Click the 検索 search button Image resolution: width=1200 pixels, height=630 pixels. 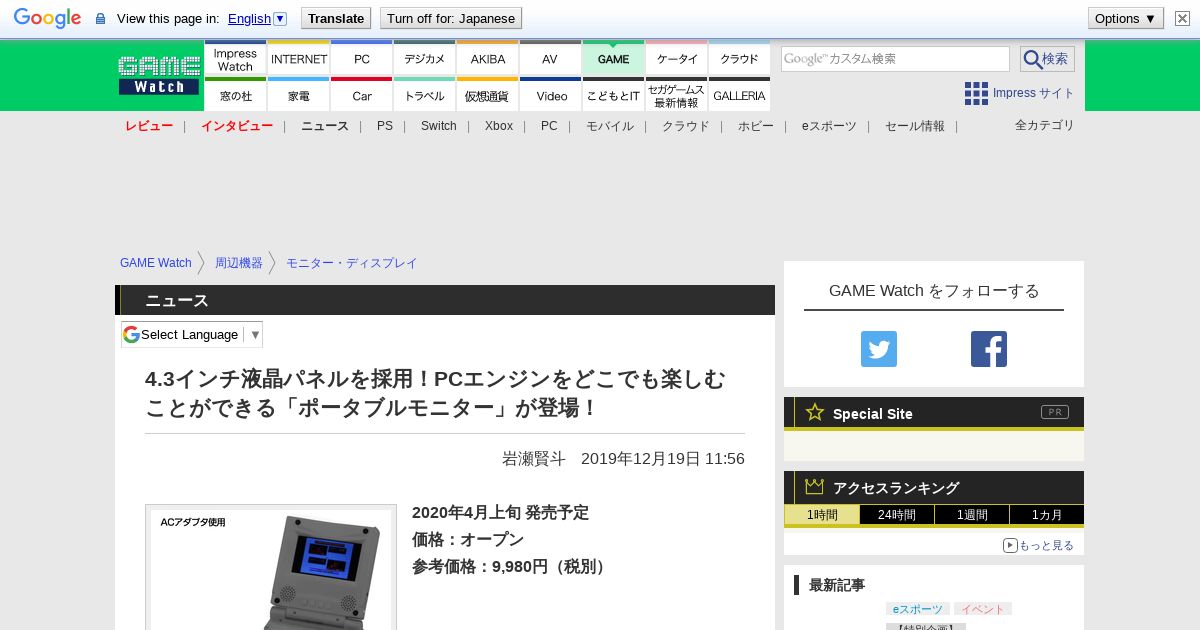click(1047, 59)
